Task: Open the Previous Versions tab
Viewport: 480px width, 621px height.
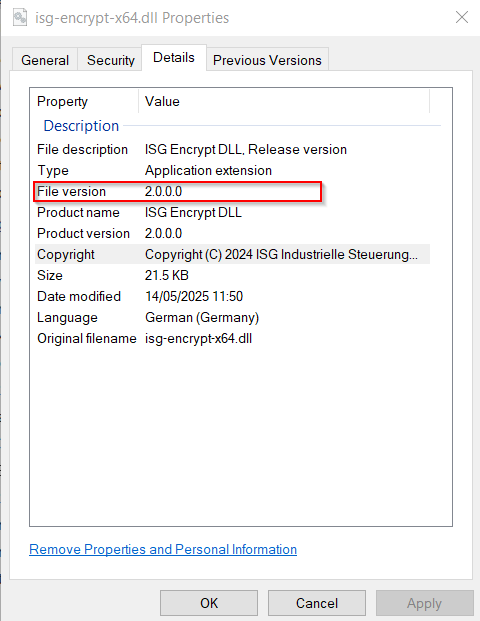Action: 267,60
